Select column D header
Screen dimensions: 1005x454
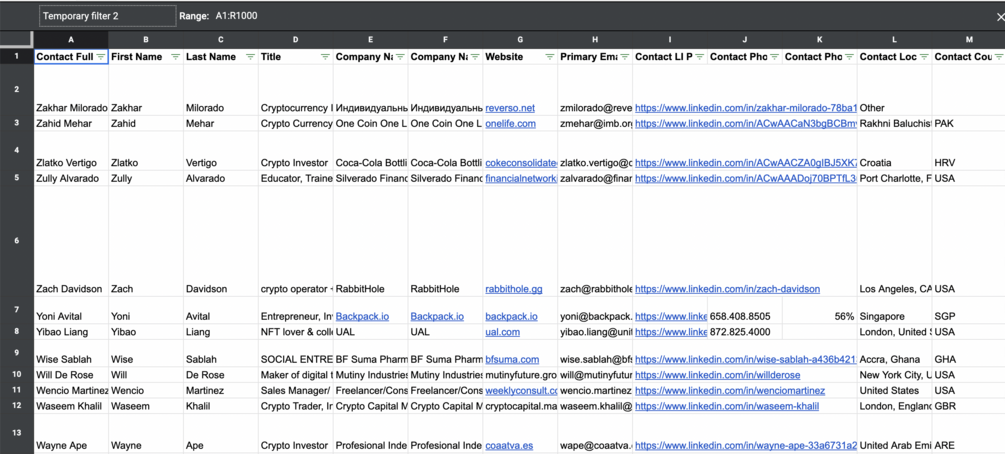(x=295, y=40)
